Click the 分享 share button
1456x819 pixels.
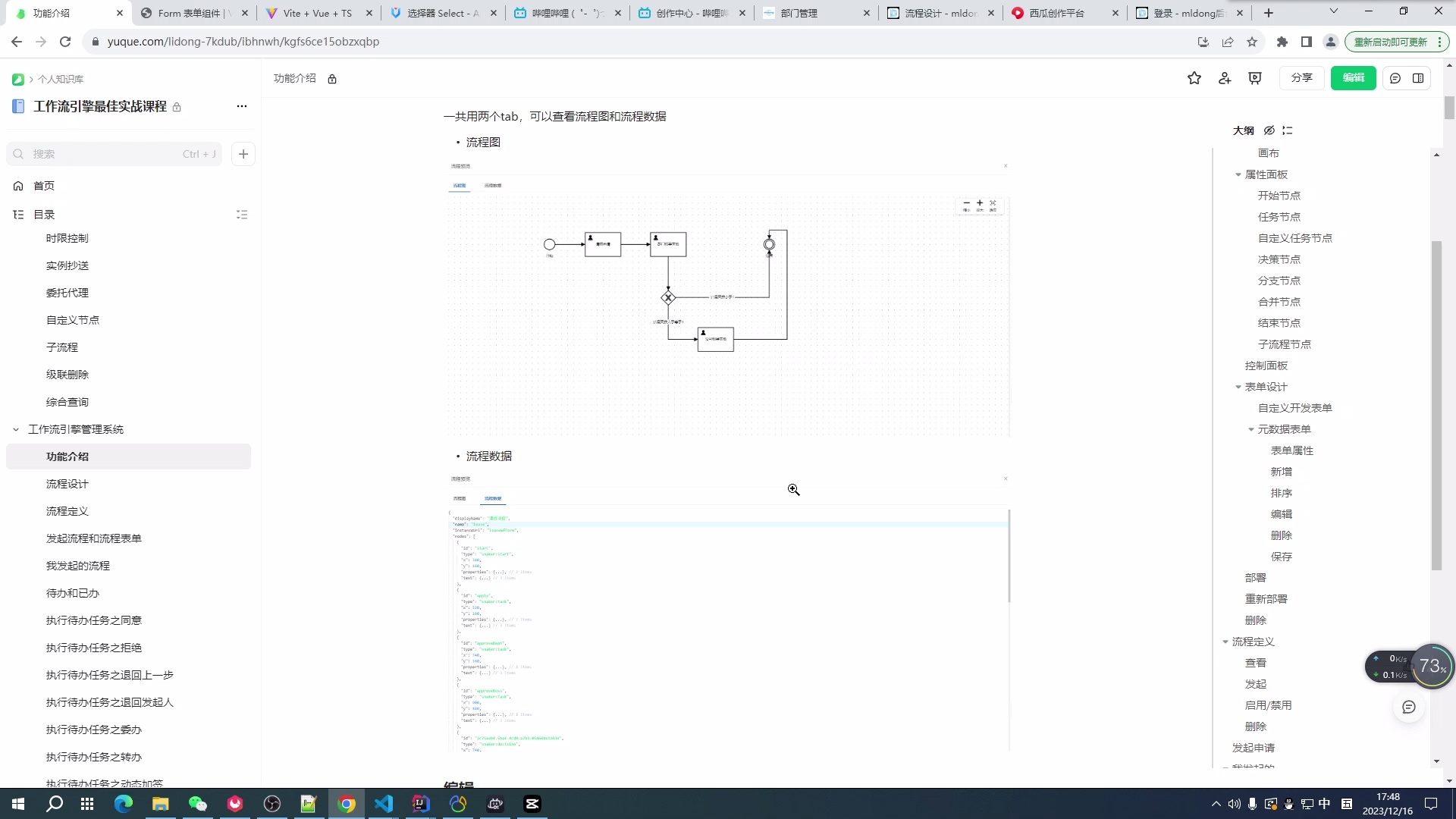point(1302,78)
